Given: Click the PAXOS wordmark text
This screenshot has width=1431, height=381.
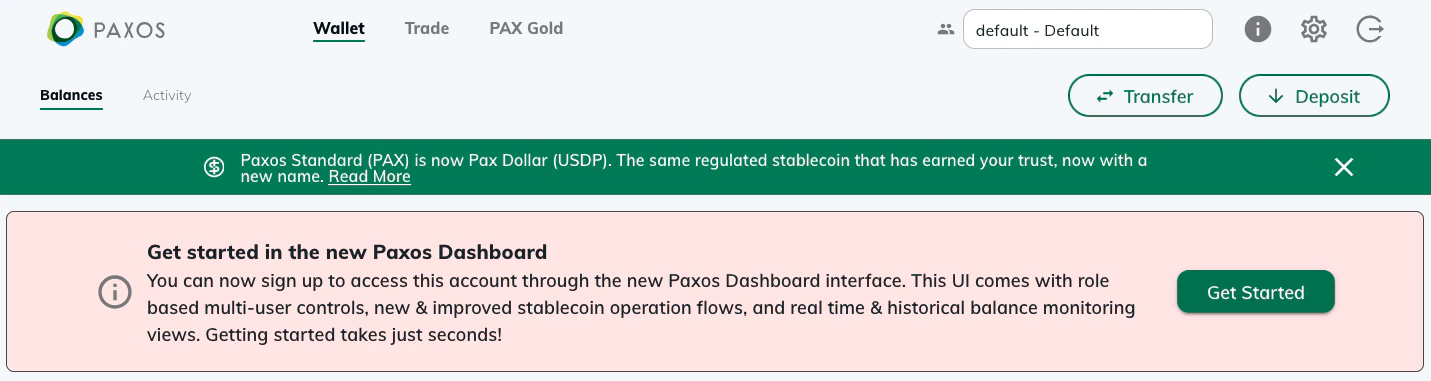Looking at the screenshot, I should coord(129,31).
